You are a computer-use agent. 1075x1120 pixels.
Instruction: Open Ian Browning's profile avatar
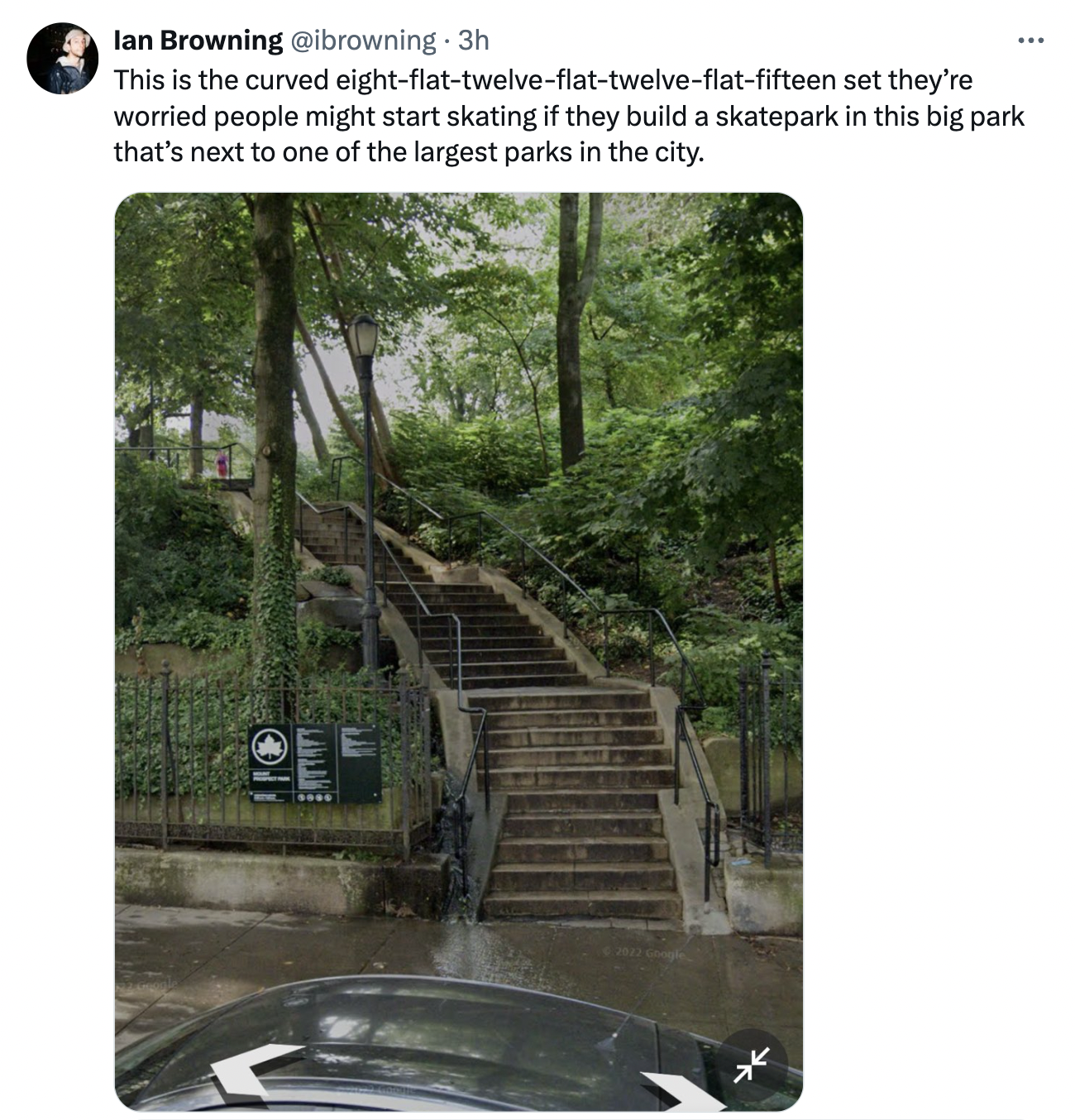[x=63, y=58]
